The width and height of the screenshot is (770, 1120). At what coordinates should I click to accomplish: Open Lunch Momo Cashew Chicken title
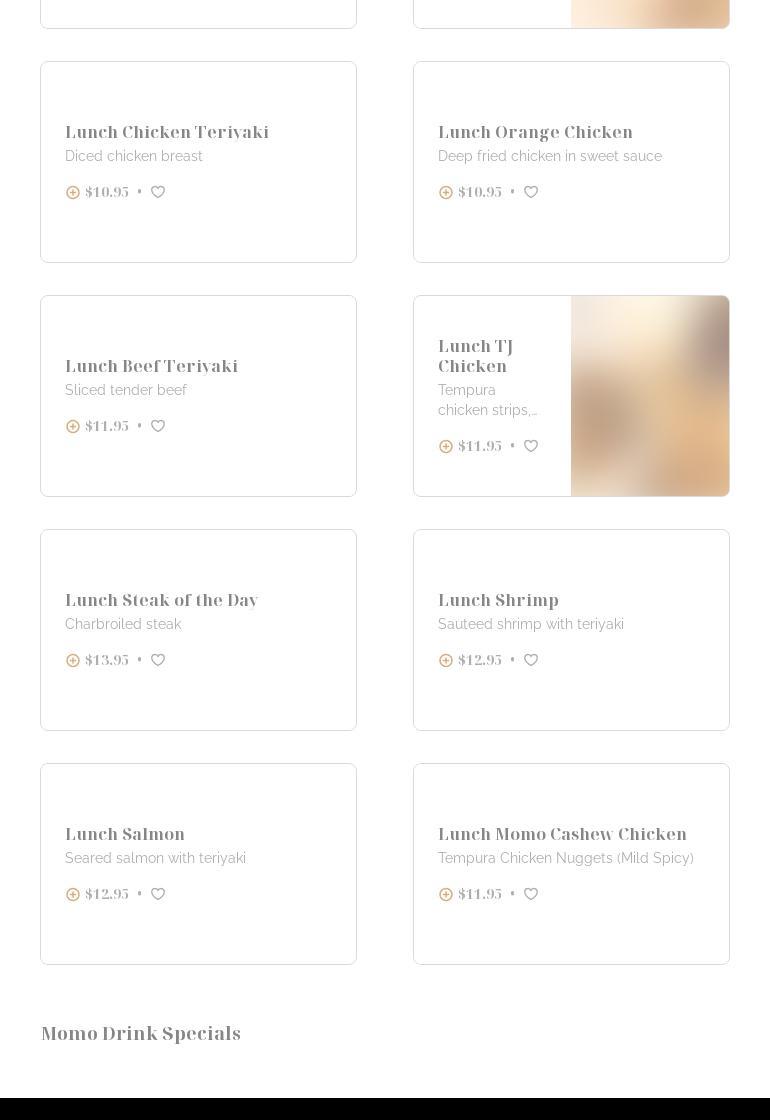pyautogui.click(x=562, y=834)
